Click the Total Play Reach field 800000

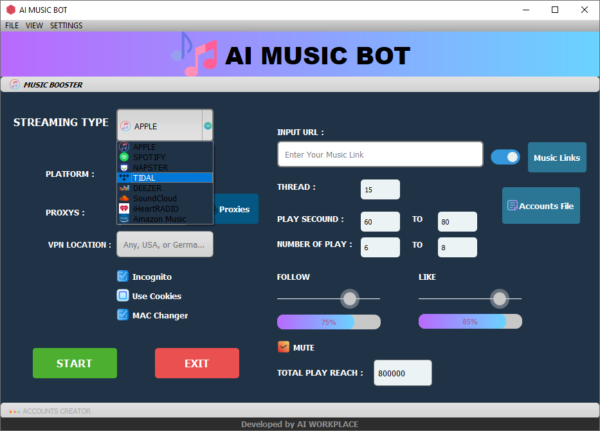pos(403,373)
